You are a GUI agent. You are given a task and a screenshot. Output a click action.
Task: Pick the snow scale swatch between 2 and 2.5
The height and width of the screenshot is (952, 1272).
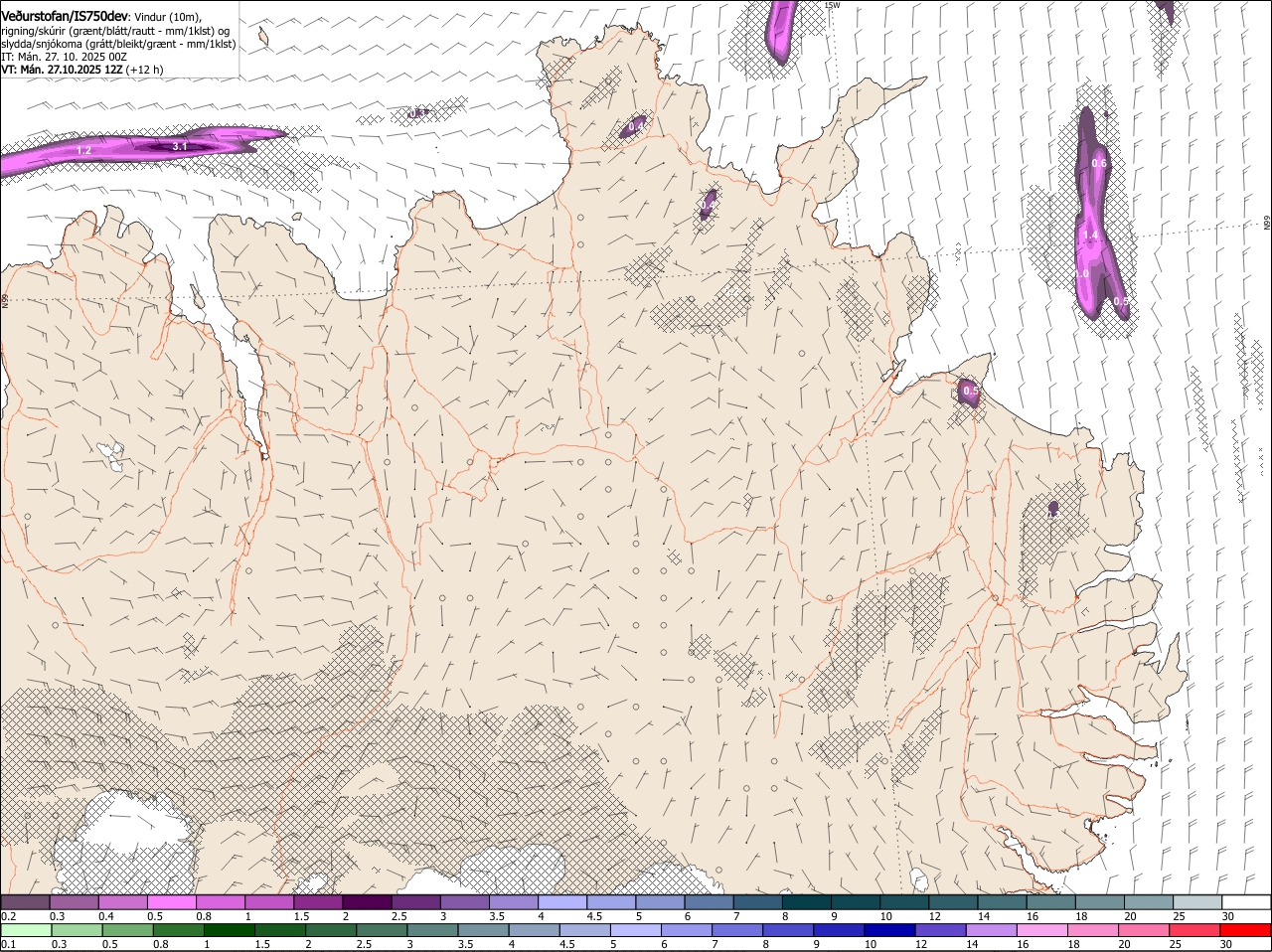(x=367, y=902)
